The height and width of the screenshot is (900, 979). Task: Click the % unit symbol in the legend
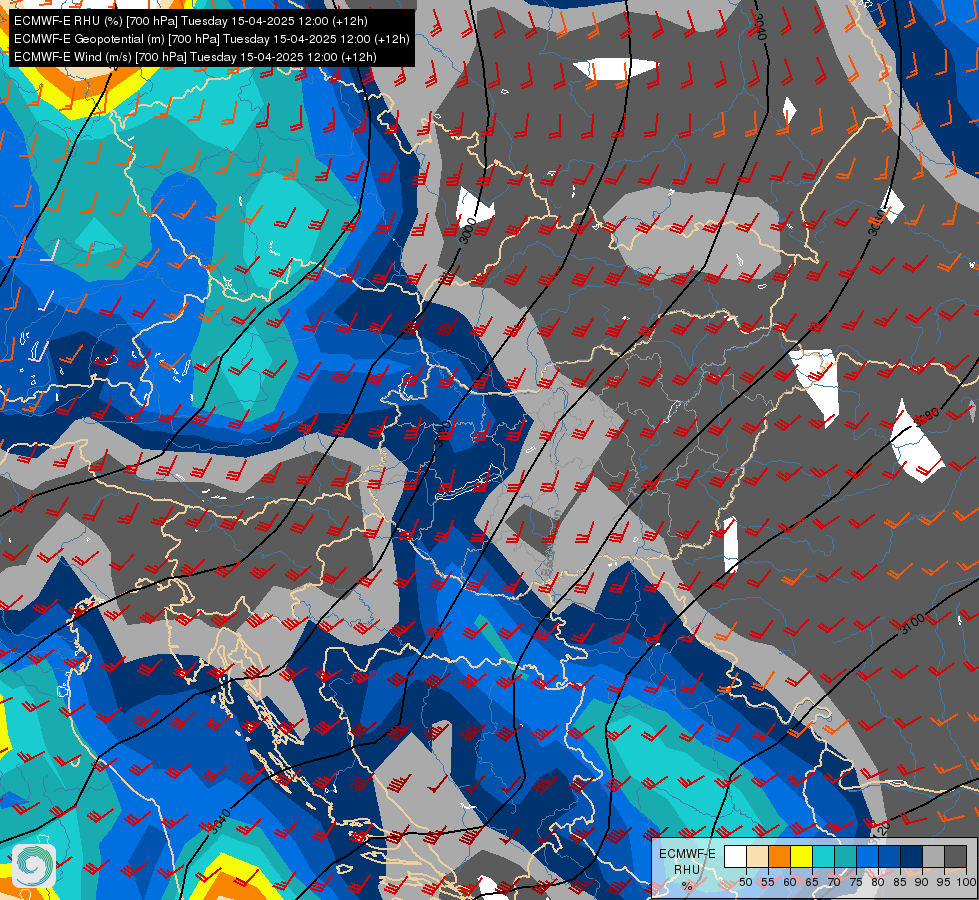click(x=687, y=886)
